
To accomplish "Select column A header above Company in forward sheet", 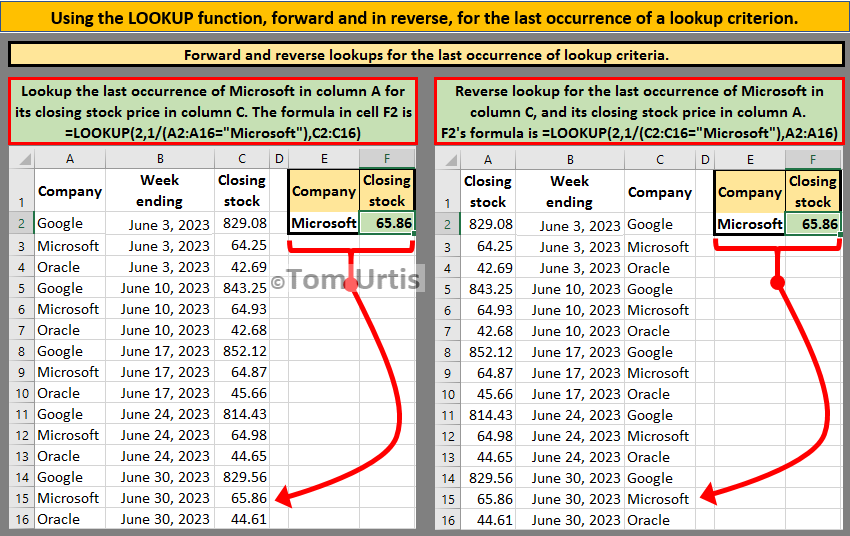I will point(70,159).
